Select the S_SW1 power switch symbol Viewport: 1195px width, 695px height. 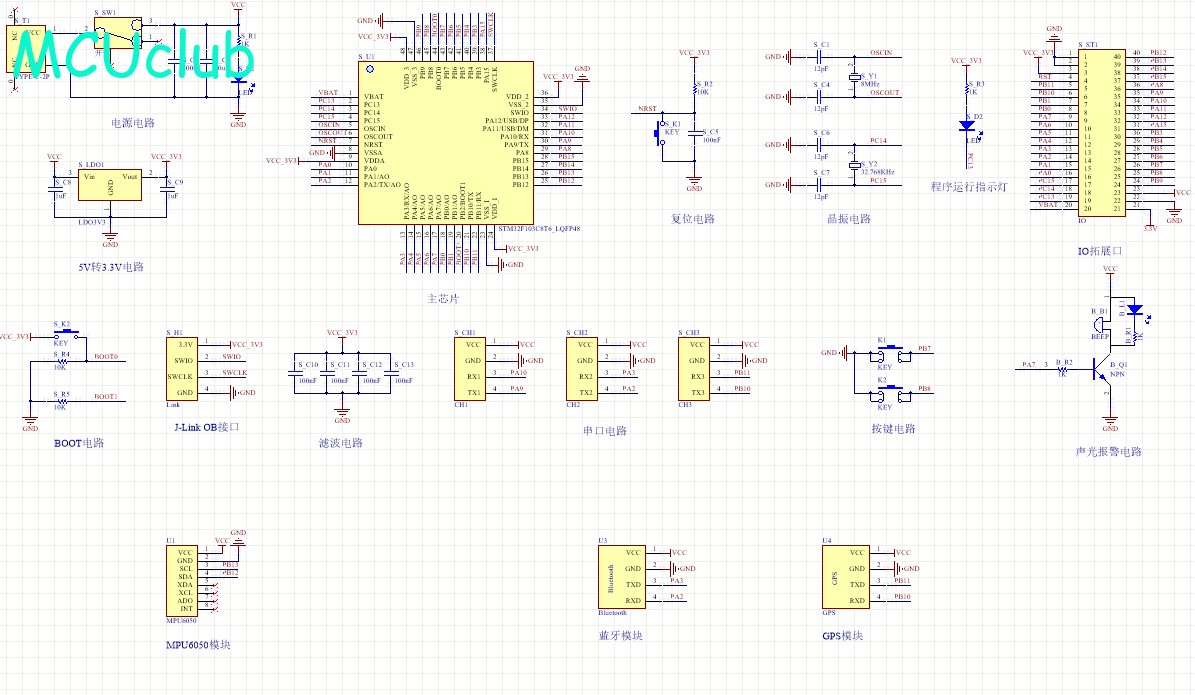click(117, 33)
